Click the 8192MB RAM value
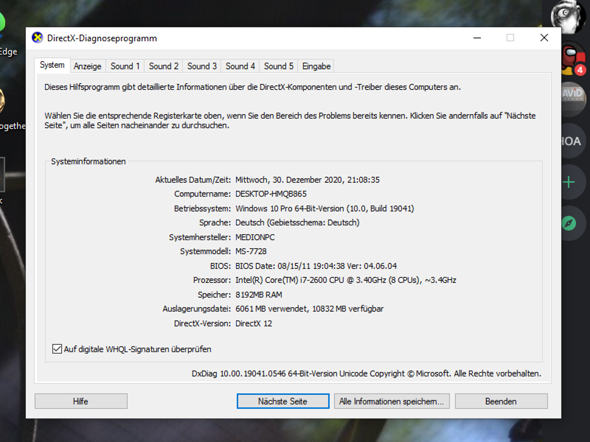Viewport: 590px width, 442px height. (x=259, y=295)
